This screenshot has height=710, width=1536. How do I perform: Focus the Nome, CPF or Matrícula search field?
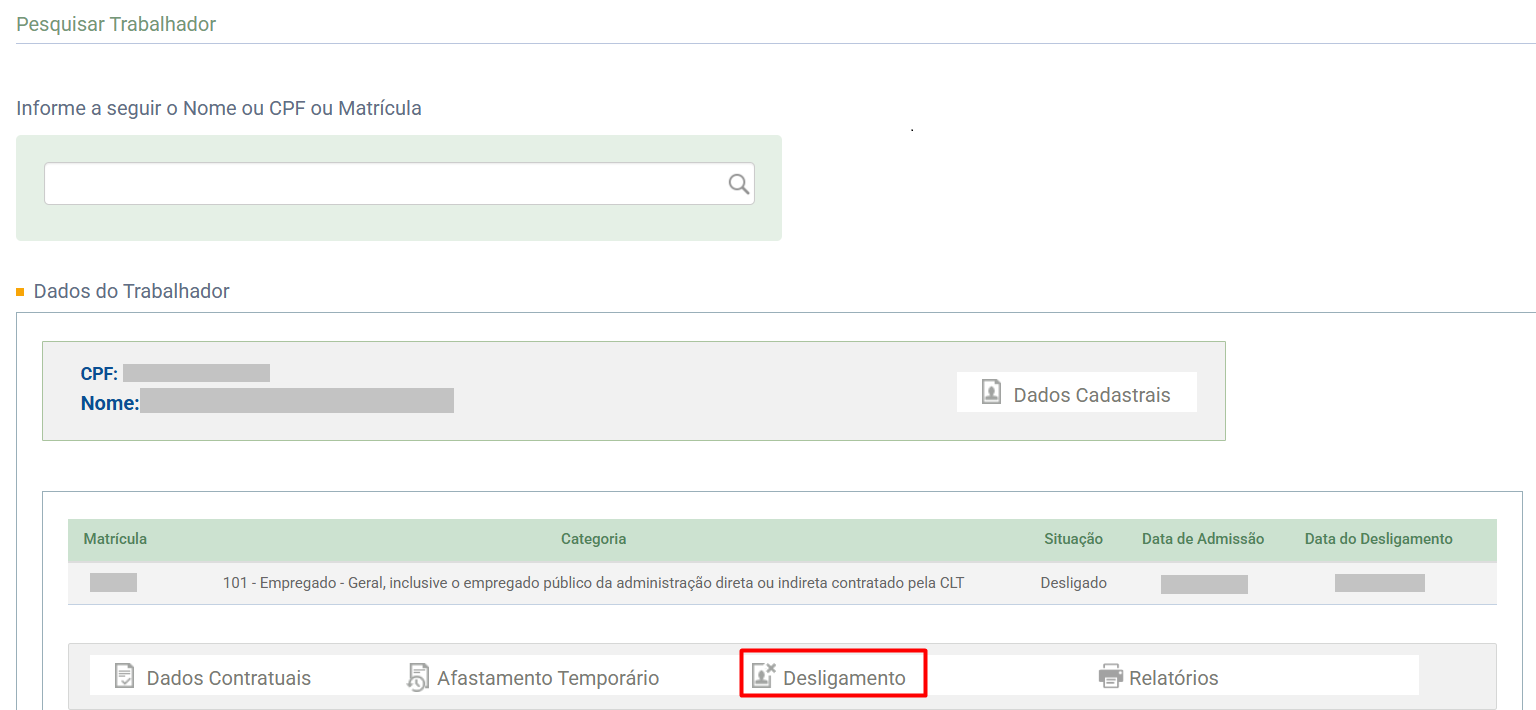[399, 184]
